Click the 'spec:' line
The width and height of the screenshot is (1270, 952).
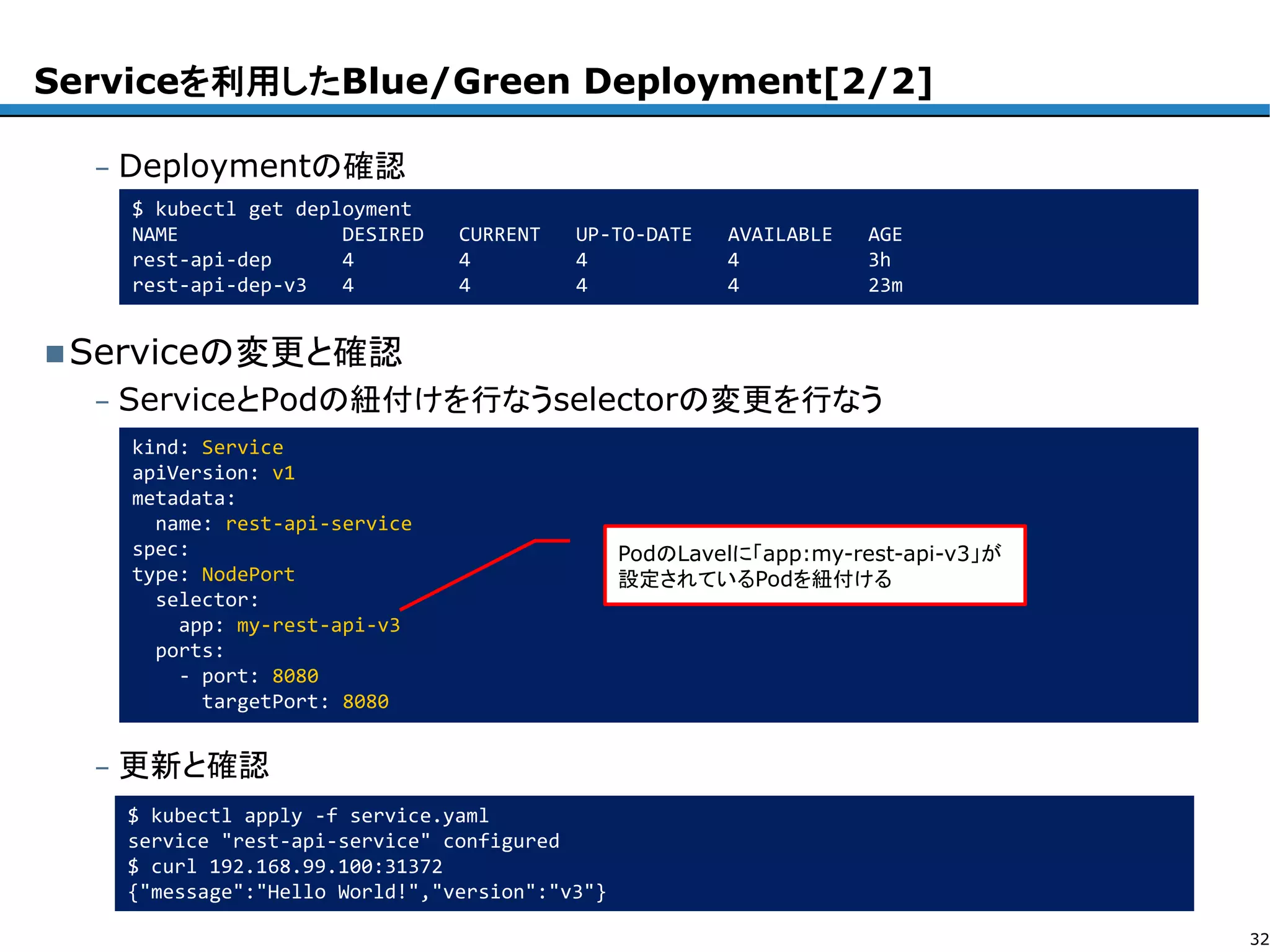160,550
